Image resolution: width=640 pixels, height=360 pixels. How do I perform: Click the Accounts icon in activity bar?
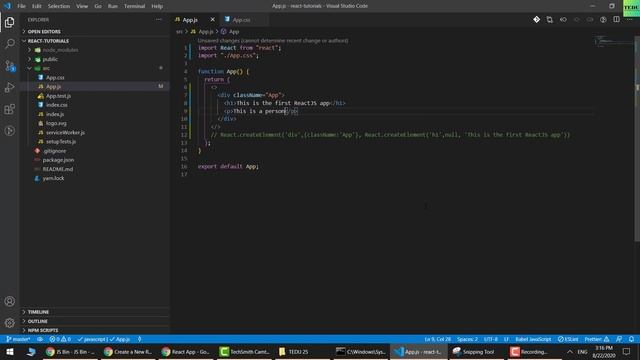[x=9, y=301]
